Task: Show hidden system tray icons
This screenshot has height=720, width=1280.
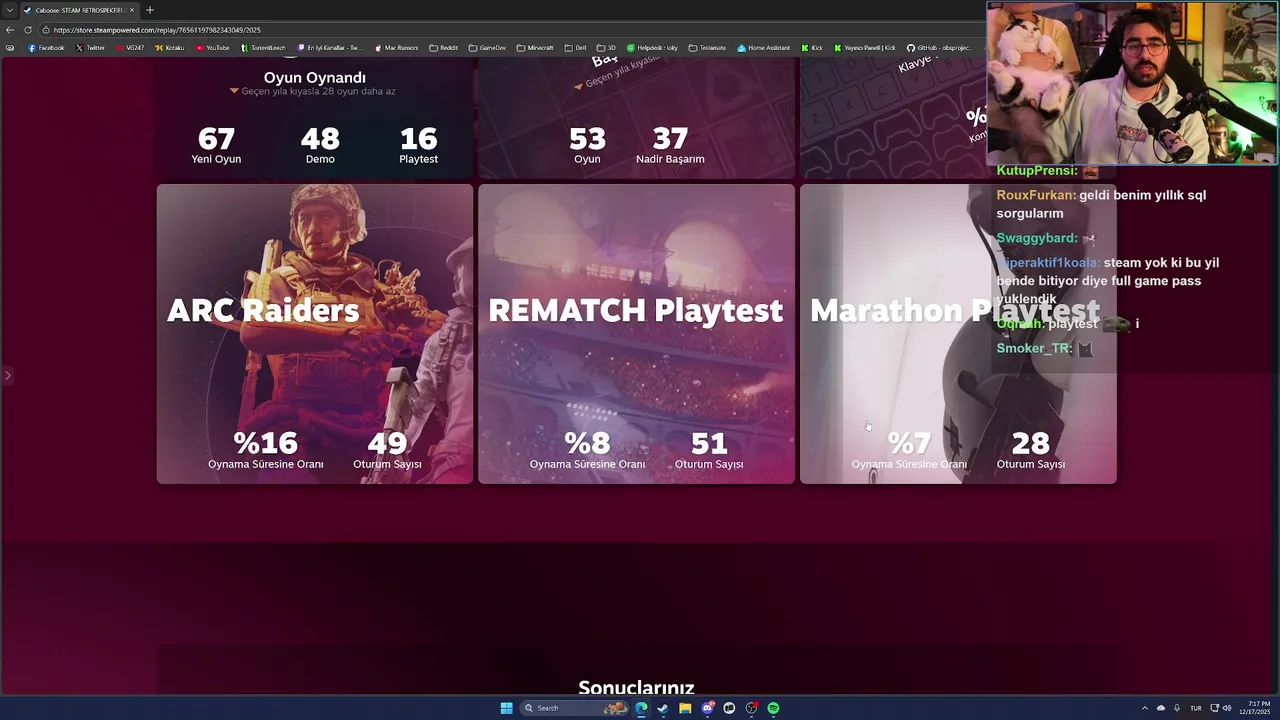Action: 1145,708
